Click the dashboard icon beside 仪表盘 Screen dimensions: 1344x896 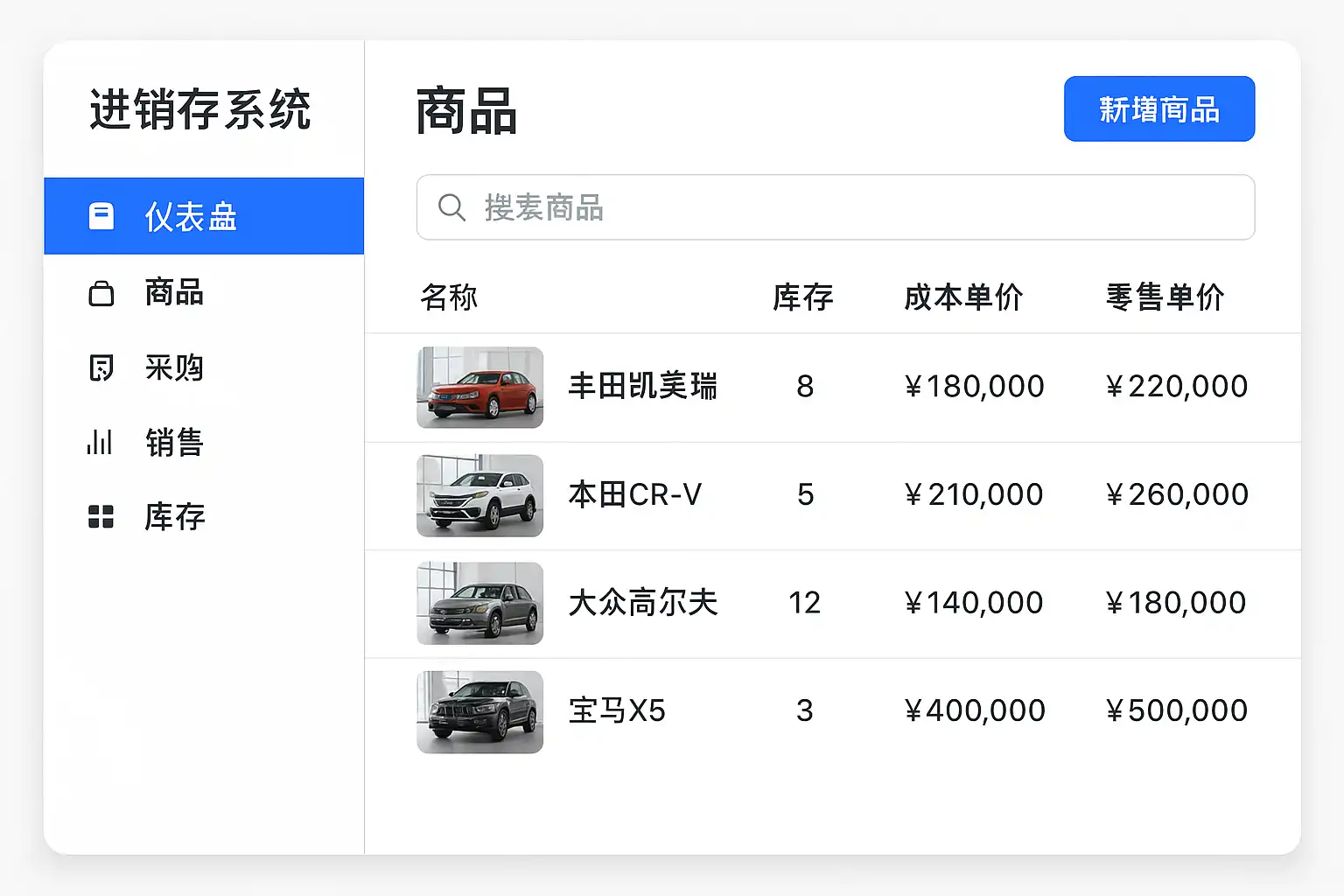pyautogui.click(x=101, y=216)
